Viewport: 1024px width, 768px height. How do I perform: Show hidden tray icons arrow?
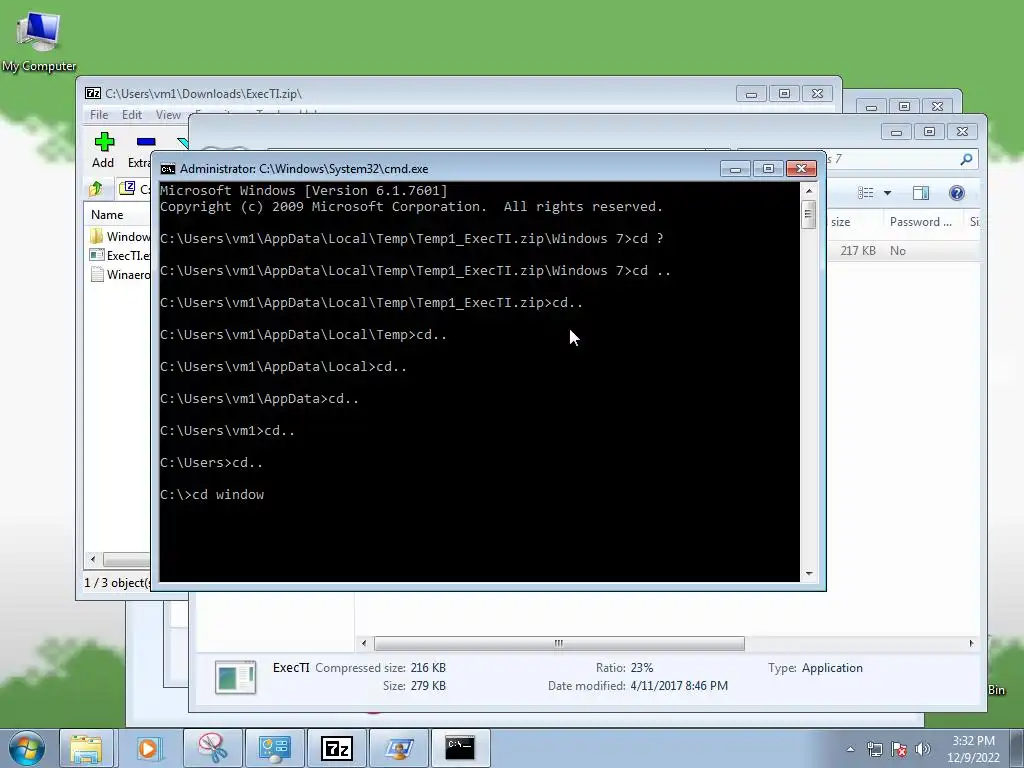coord(850,749)
